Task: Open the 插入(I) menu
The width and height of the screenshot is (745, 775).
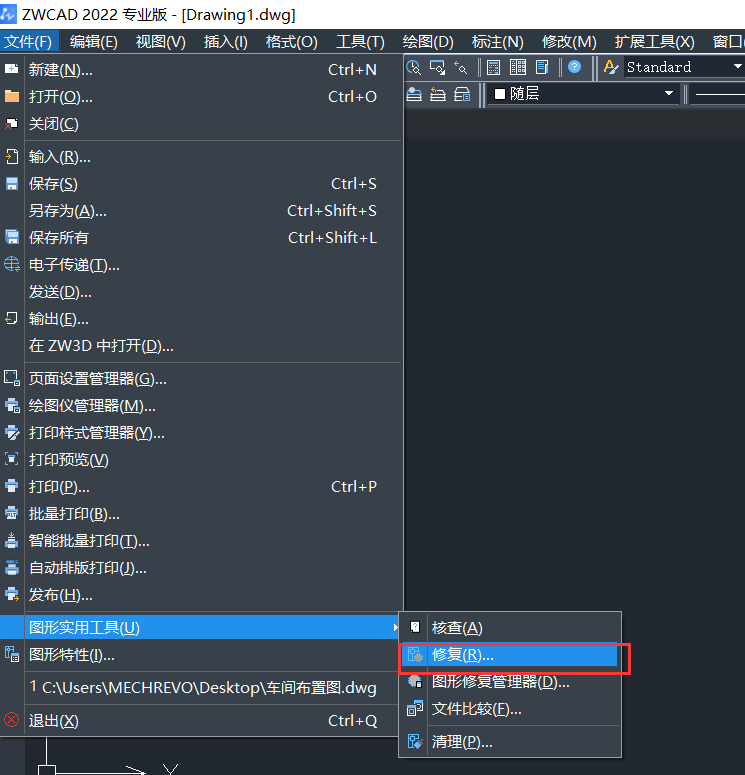Action: 225,42
